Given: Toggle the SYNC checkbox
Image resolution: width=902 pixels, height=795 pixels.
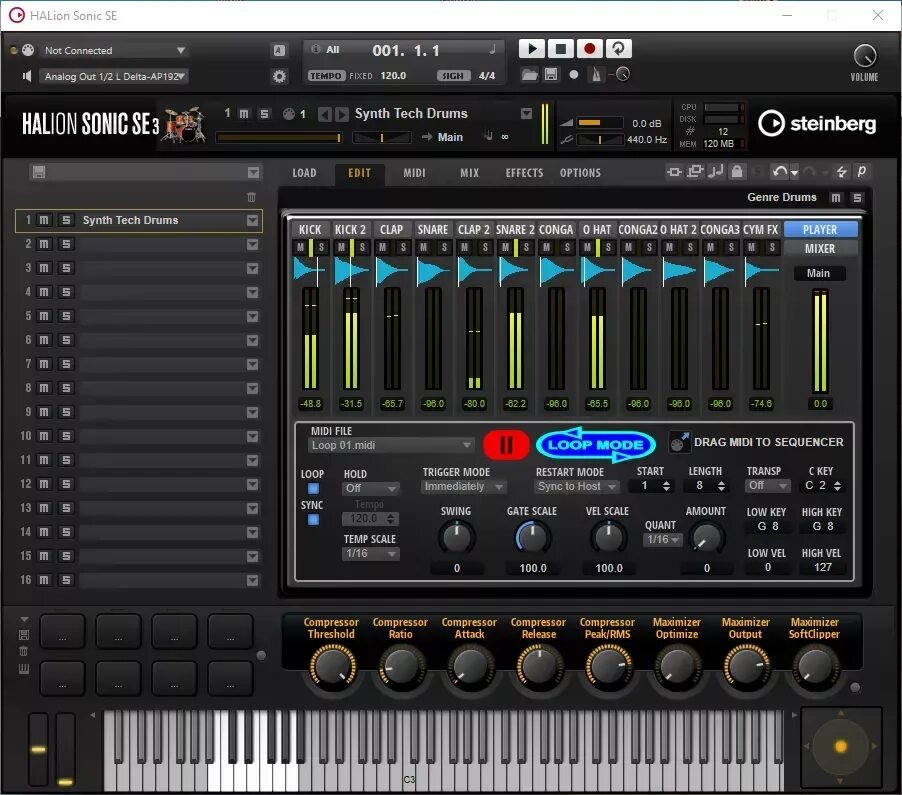Looking at the screenshot, I should [312, 518].
